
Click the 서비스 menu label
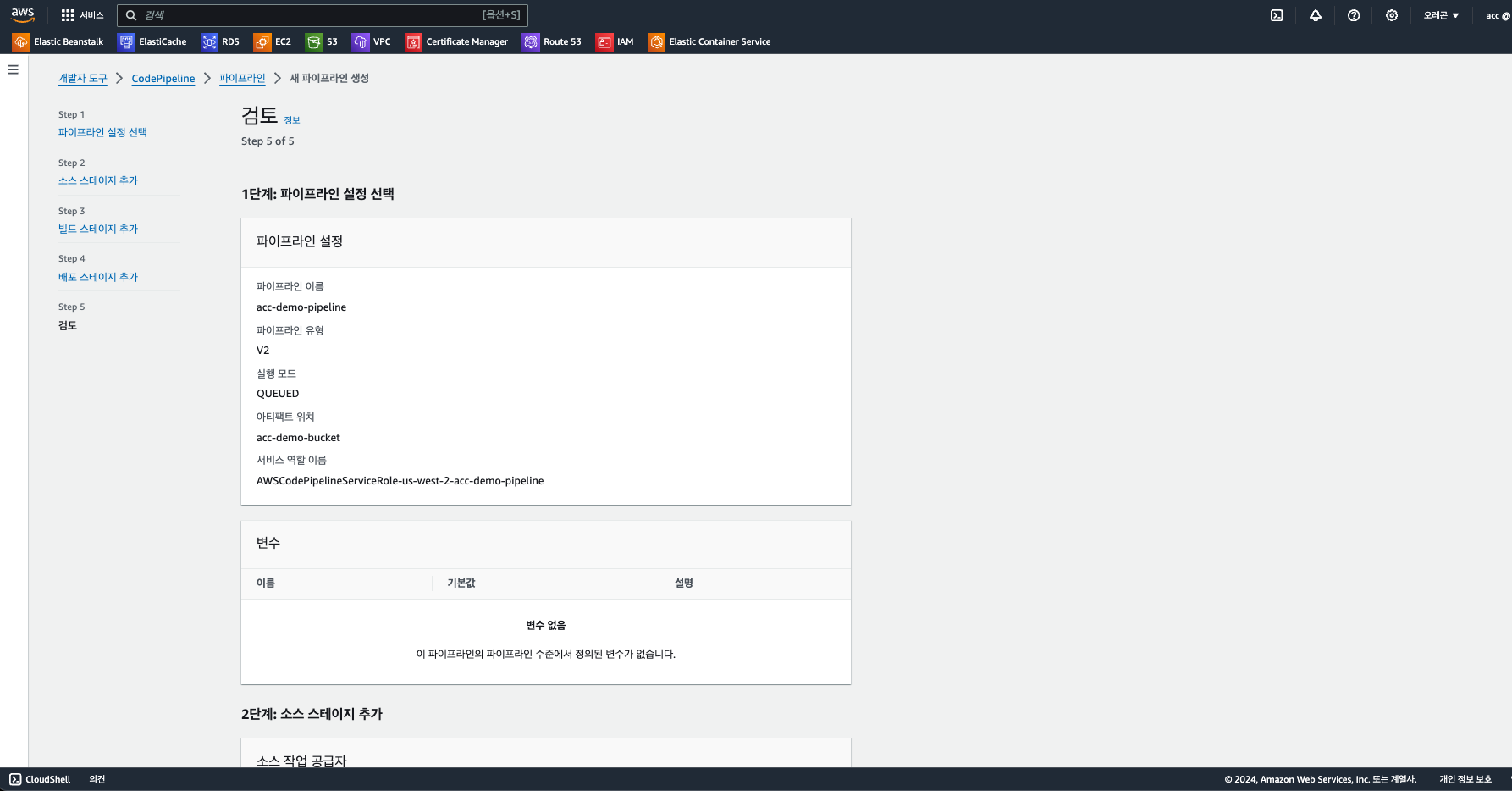[x=91, y=15]
